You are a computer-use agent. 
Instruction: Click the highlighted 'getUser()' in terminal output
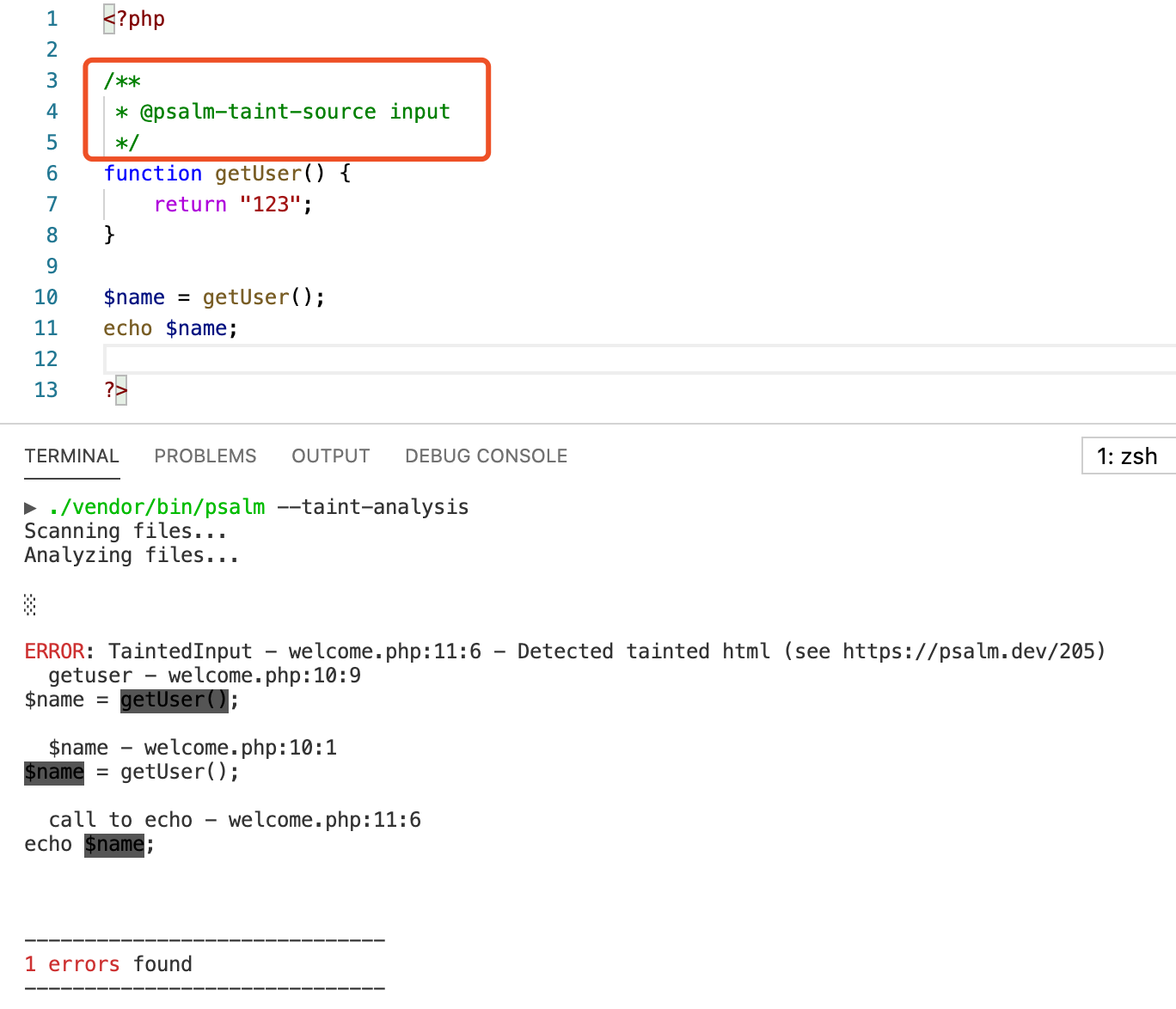[174, 700]
